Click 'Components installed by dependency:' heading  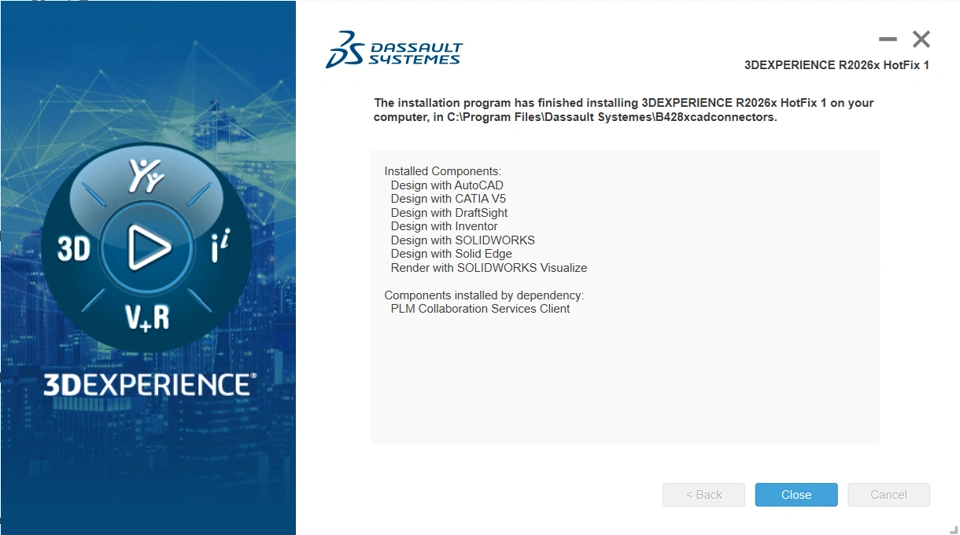click(x=484, y=295)
